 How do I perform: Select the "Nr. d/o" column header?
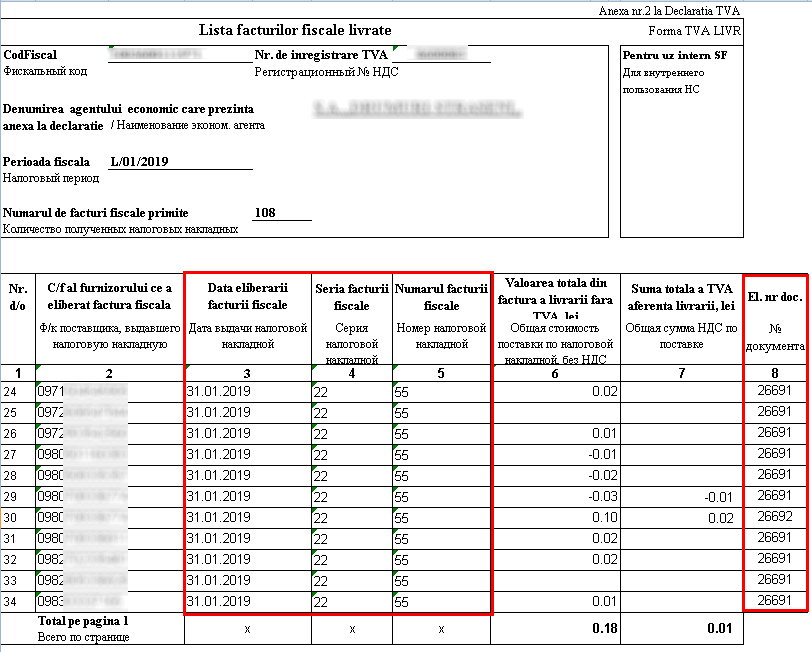point(18,297)
